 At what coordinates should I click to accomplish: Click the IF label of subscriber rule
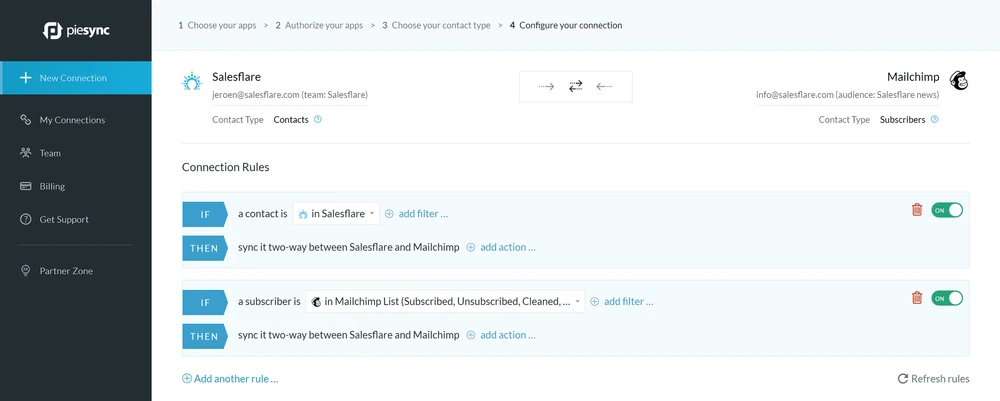205,302
